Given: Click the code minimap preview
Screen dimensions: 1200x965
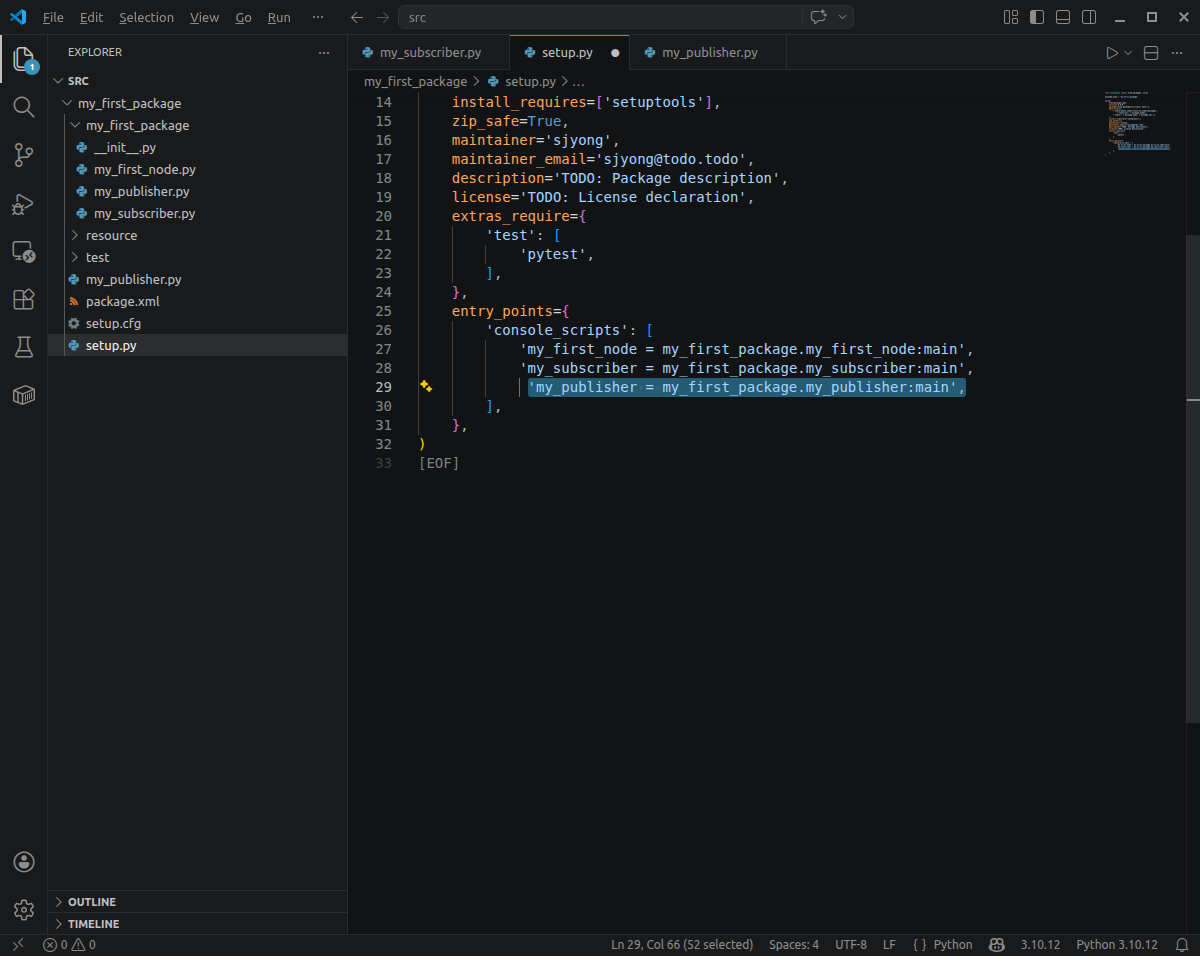Looking at the screenshot, I should 1139,122.
